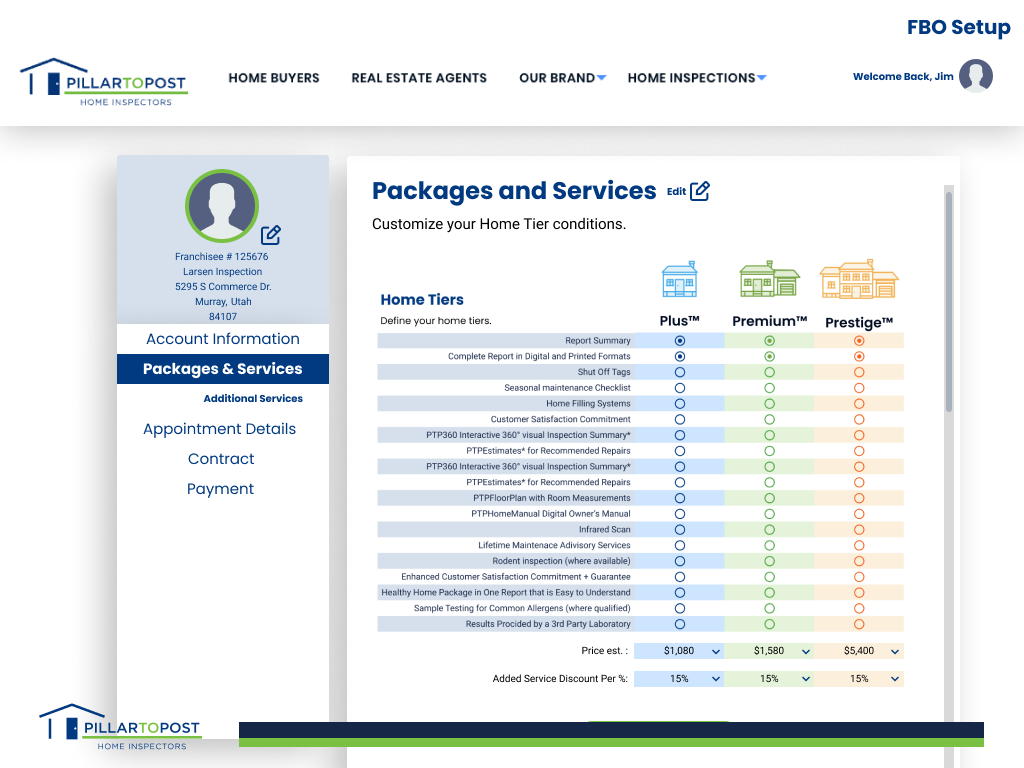Expand the Home Inspections dropdown menu
Image resolution: width=1024 pixels, height=768 pixels.
pos(697,78)
